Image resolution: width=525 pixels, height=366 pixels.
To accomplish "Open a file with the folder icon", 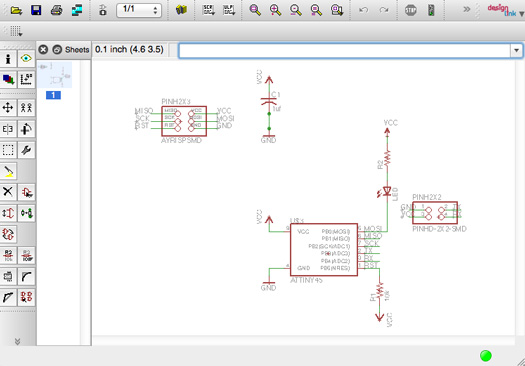I will [16, 10].
